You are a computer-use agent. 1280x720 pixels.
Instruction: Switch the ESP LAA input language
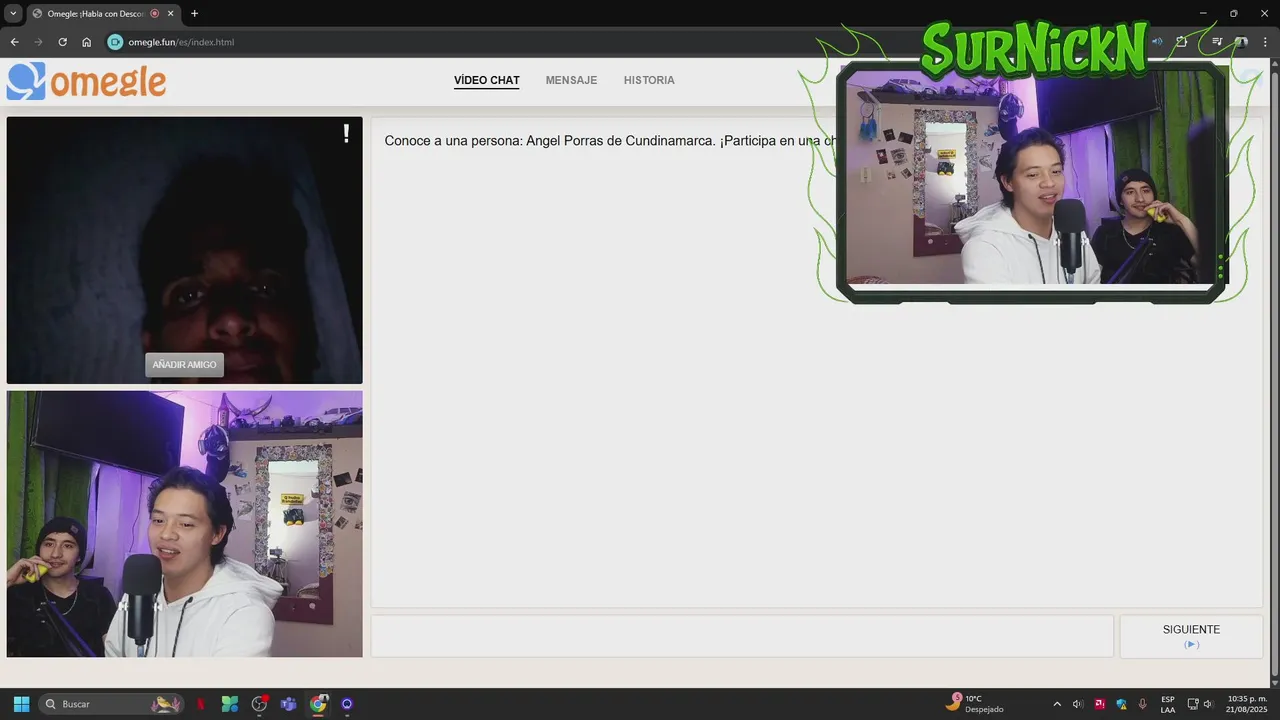(x=1168, y=704)
